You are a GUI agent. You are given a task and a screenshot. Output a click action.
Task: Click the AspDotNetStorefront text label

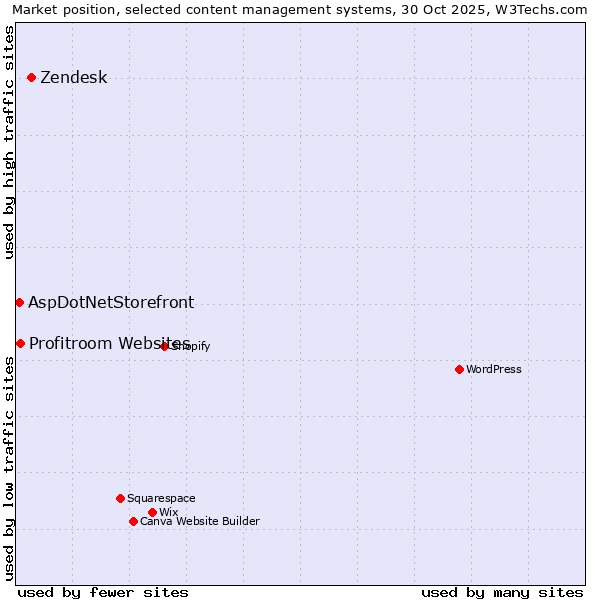pos(111,302)
